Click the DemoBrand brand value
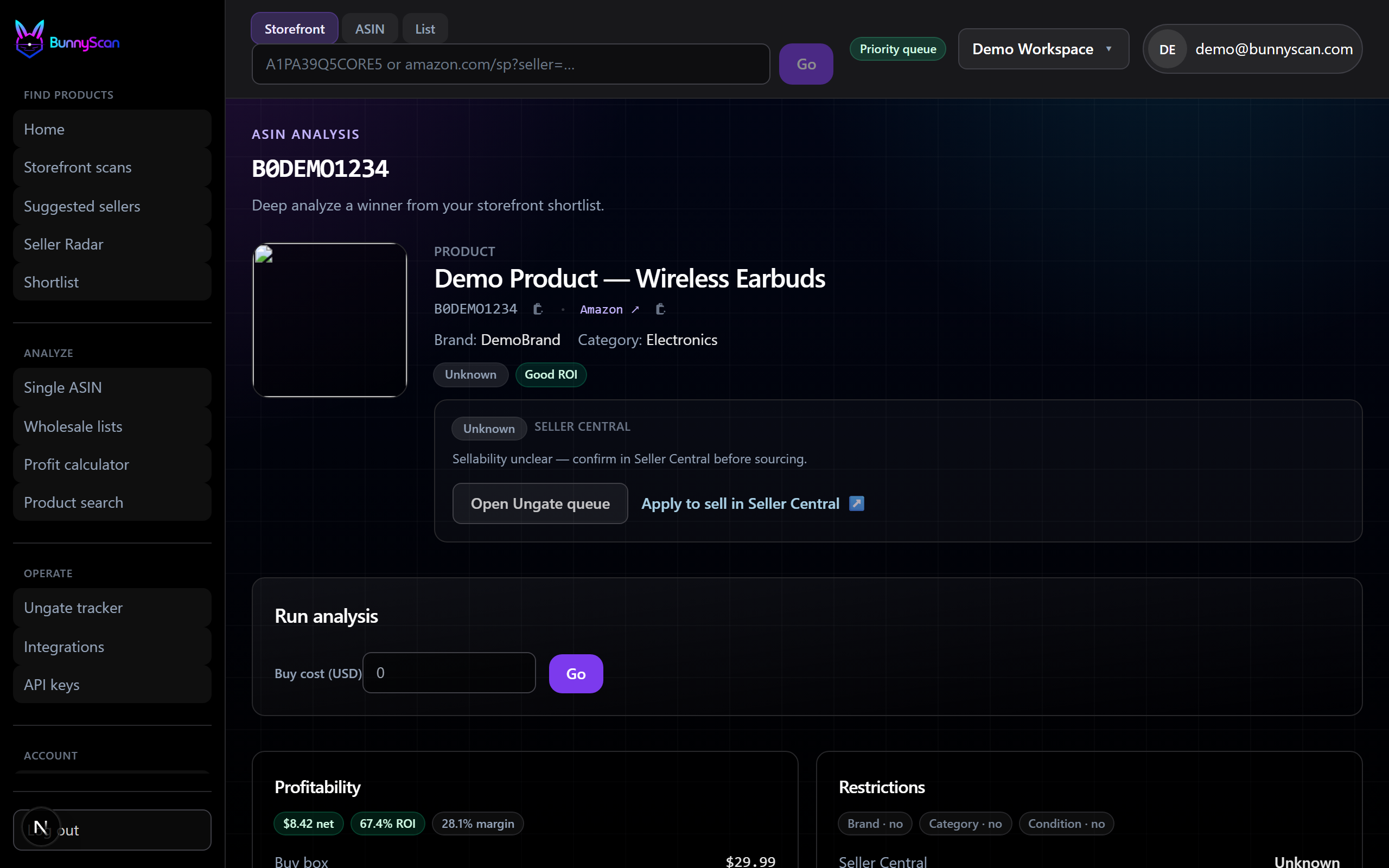 [520, 340]
